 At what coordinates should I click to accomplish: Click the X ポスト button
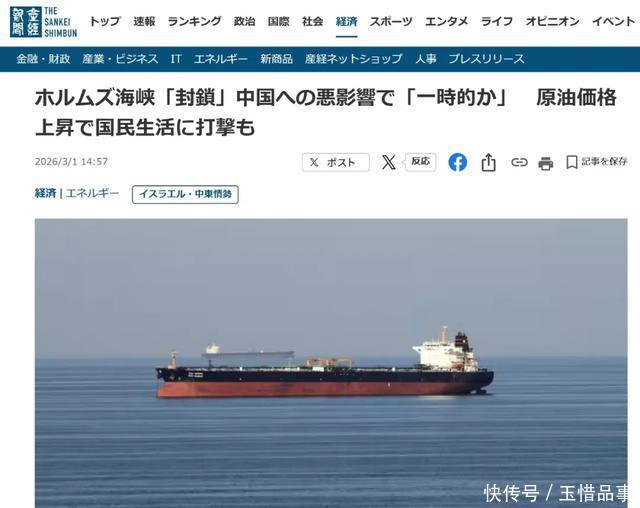336,162
